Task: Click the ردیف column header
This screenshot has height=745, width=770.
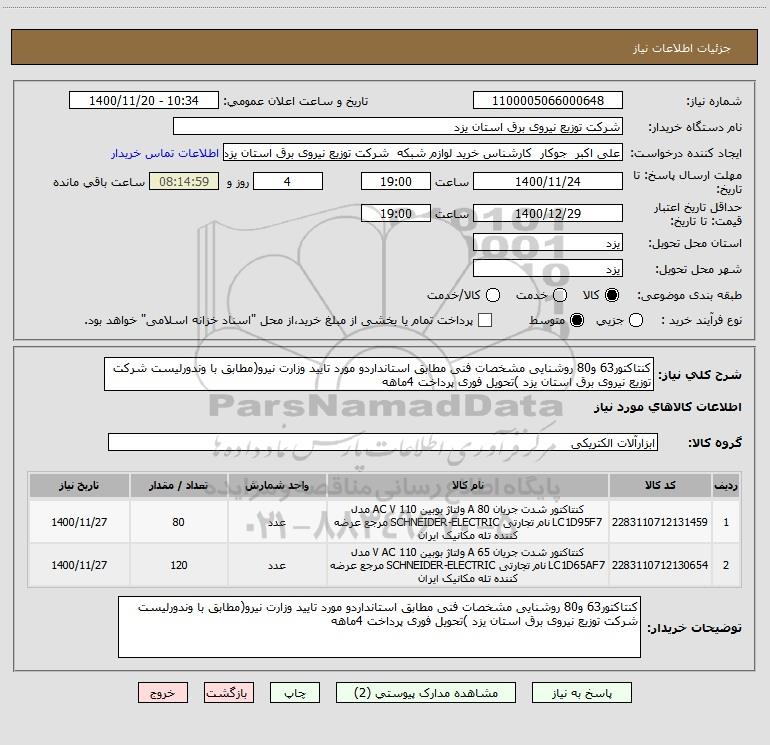Action: (726, 486)
